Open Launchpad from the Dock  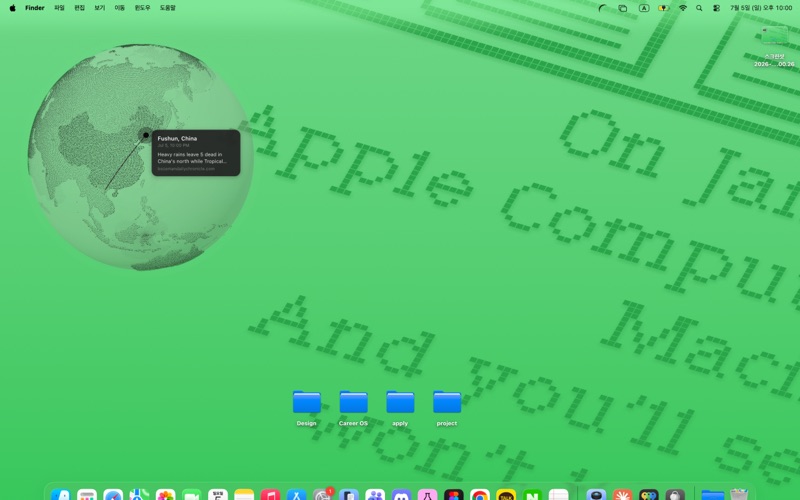pyautogui.click(x=87, y=495)
